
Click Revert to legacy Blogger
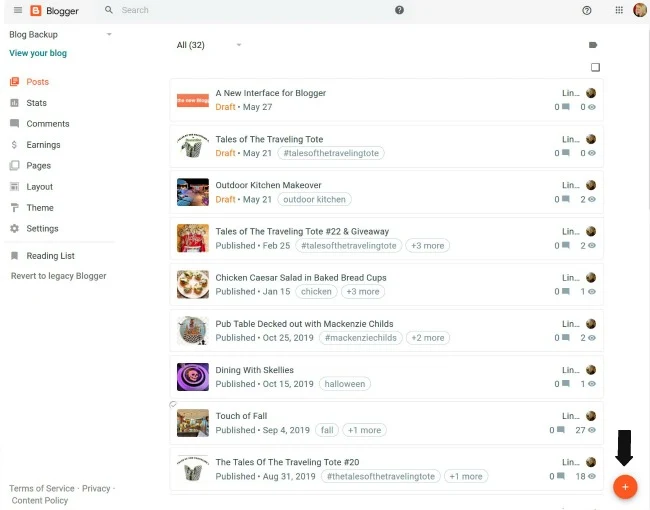click(x=58, y=276)
